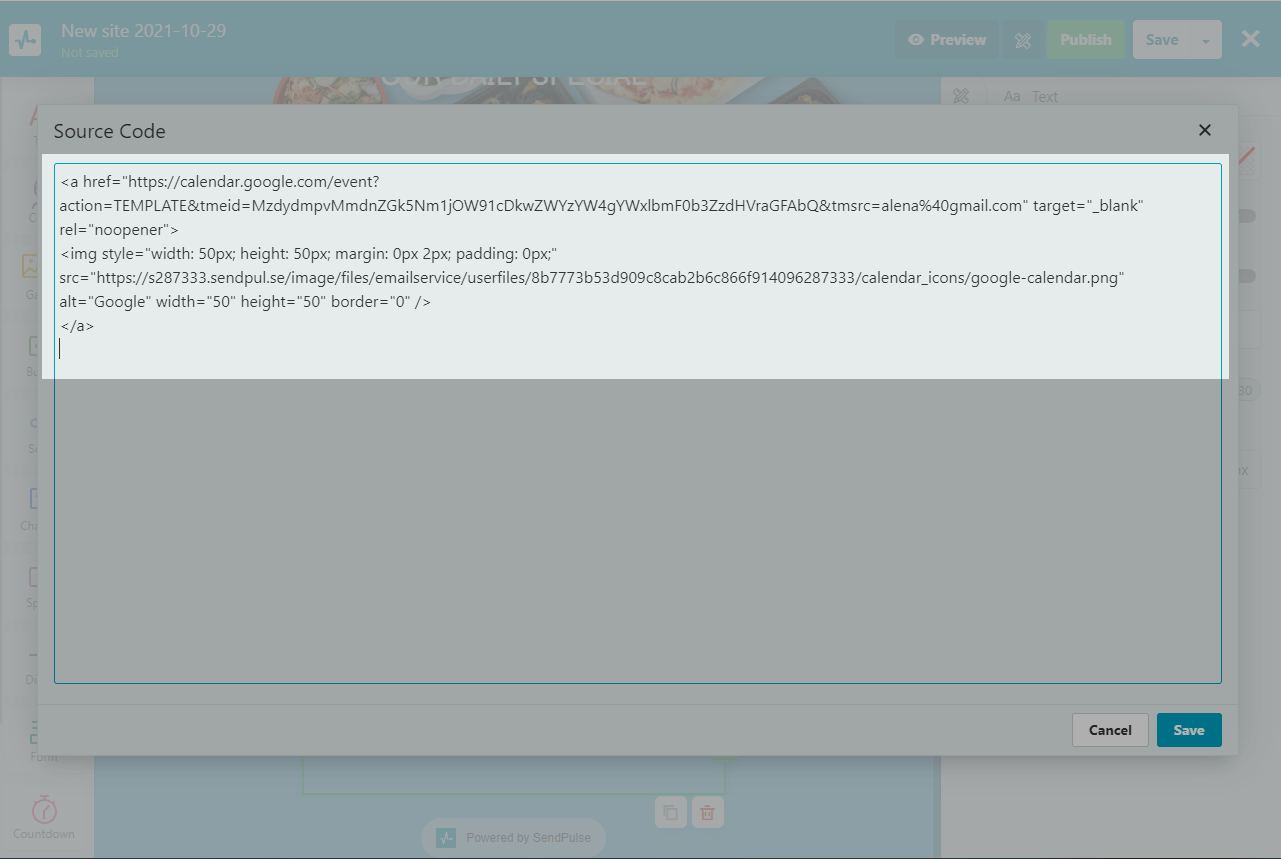Close the Source Code dialog
The width and height of the screenshot is (1281, 859).
point(1204,130)
